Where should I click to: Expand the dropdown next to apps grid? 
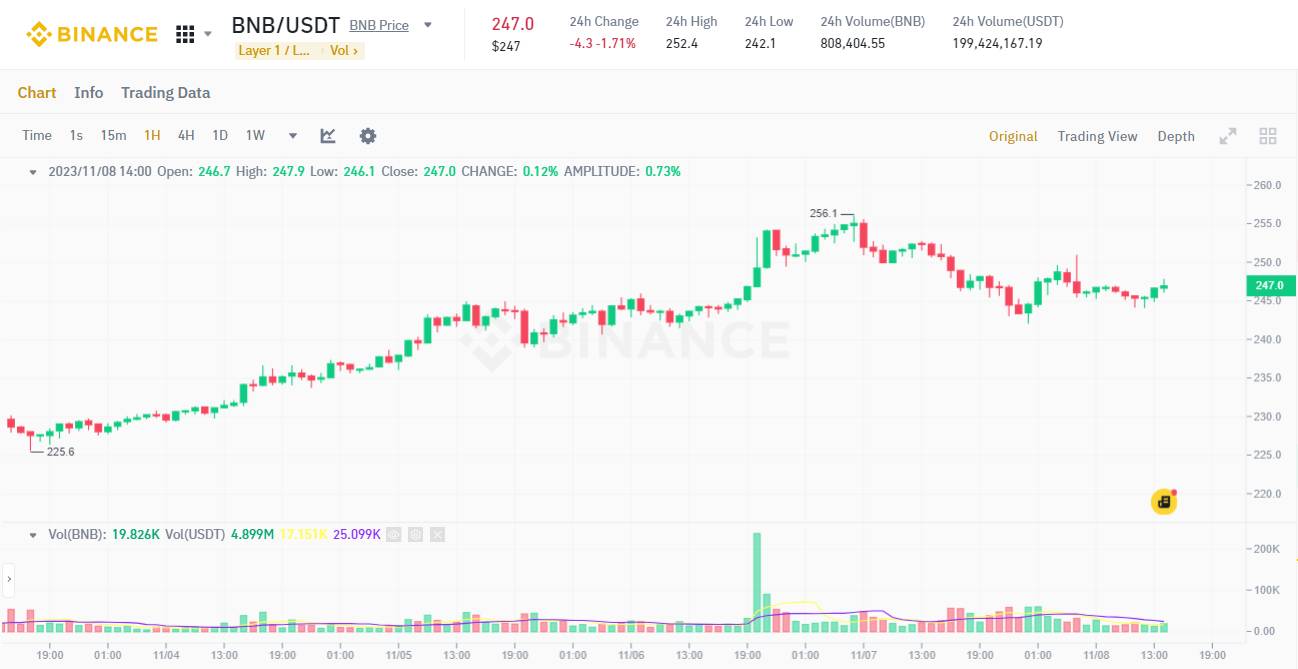click(208, 34)
